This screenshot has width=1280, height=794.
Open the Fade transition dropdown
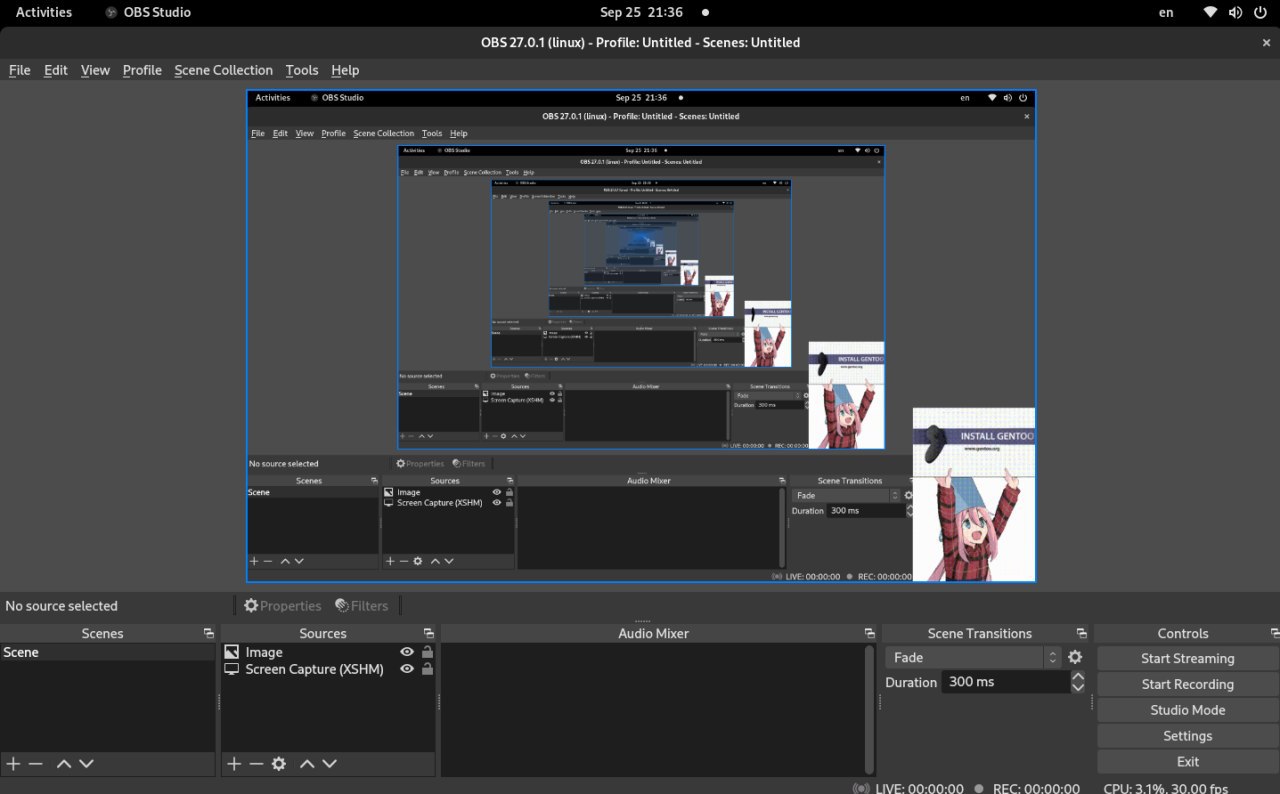click(972, 657)
